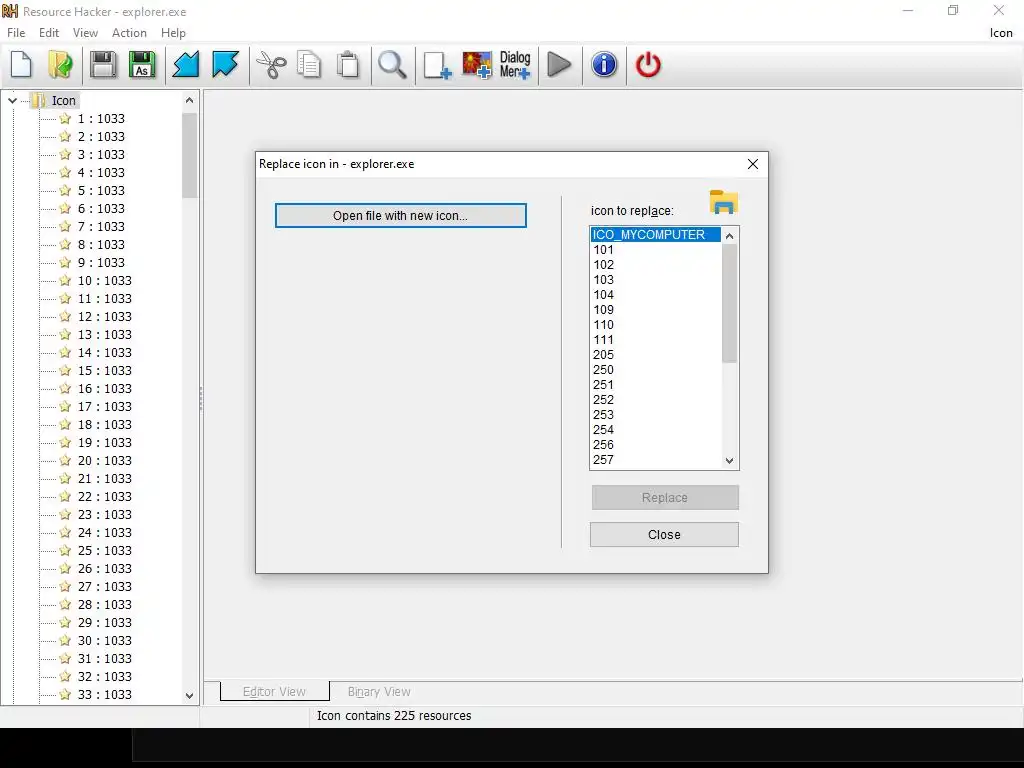Click star icon beside 33 : 1033

pyautogui.click(x=65, y=694)
